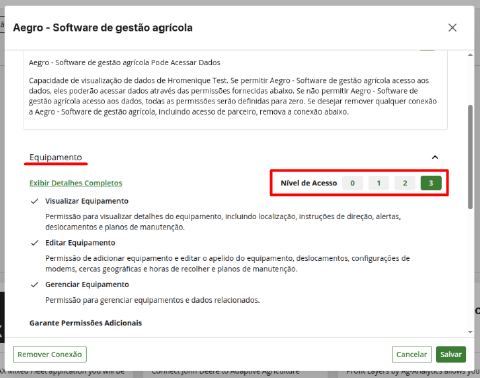Viewport: 480px width, 378px height.
Task: Select access level 3 button
Action: [x=431, y=183]
